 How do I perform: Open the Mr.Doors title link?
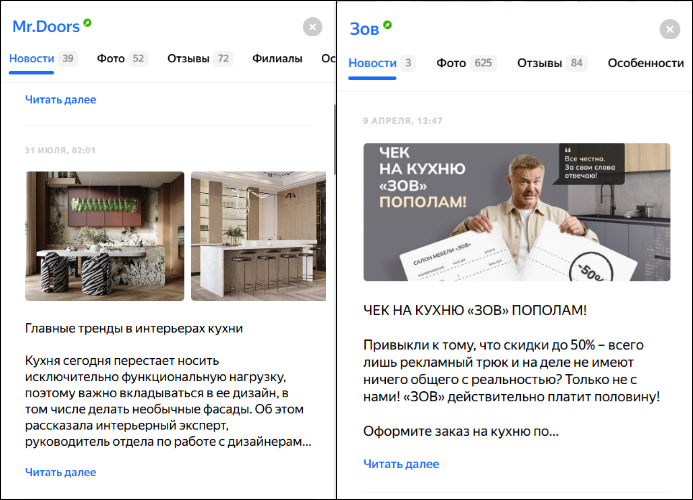coord(46,27)
